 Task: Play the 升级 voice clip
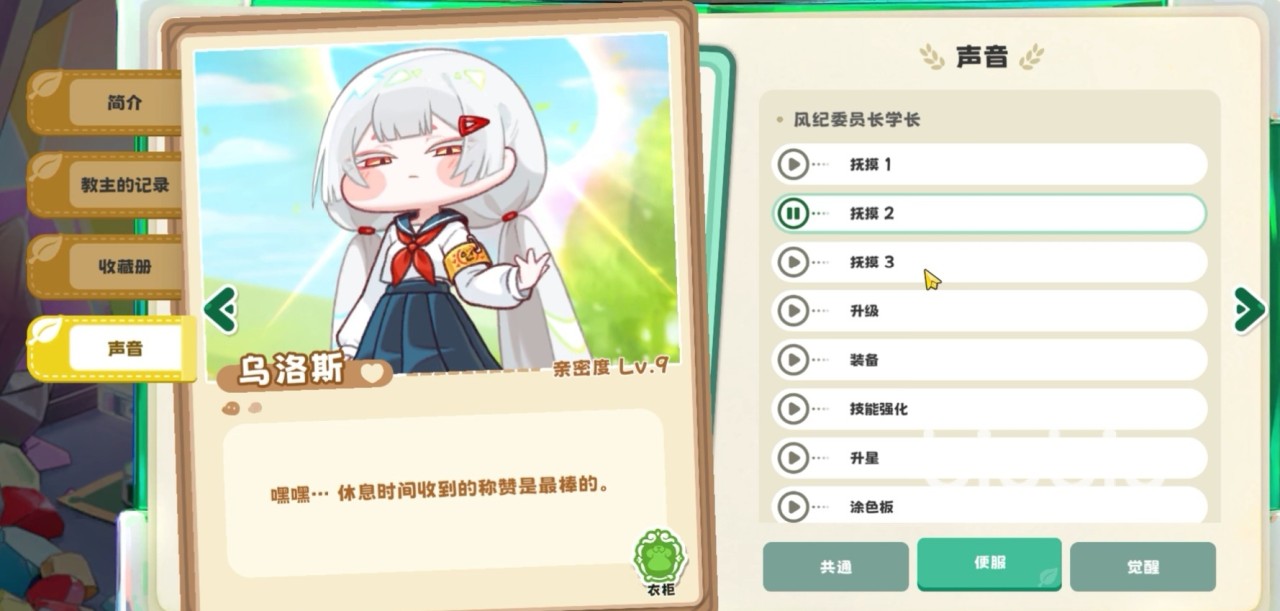pyautogui.click(x=793, y=311)
